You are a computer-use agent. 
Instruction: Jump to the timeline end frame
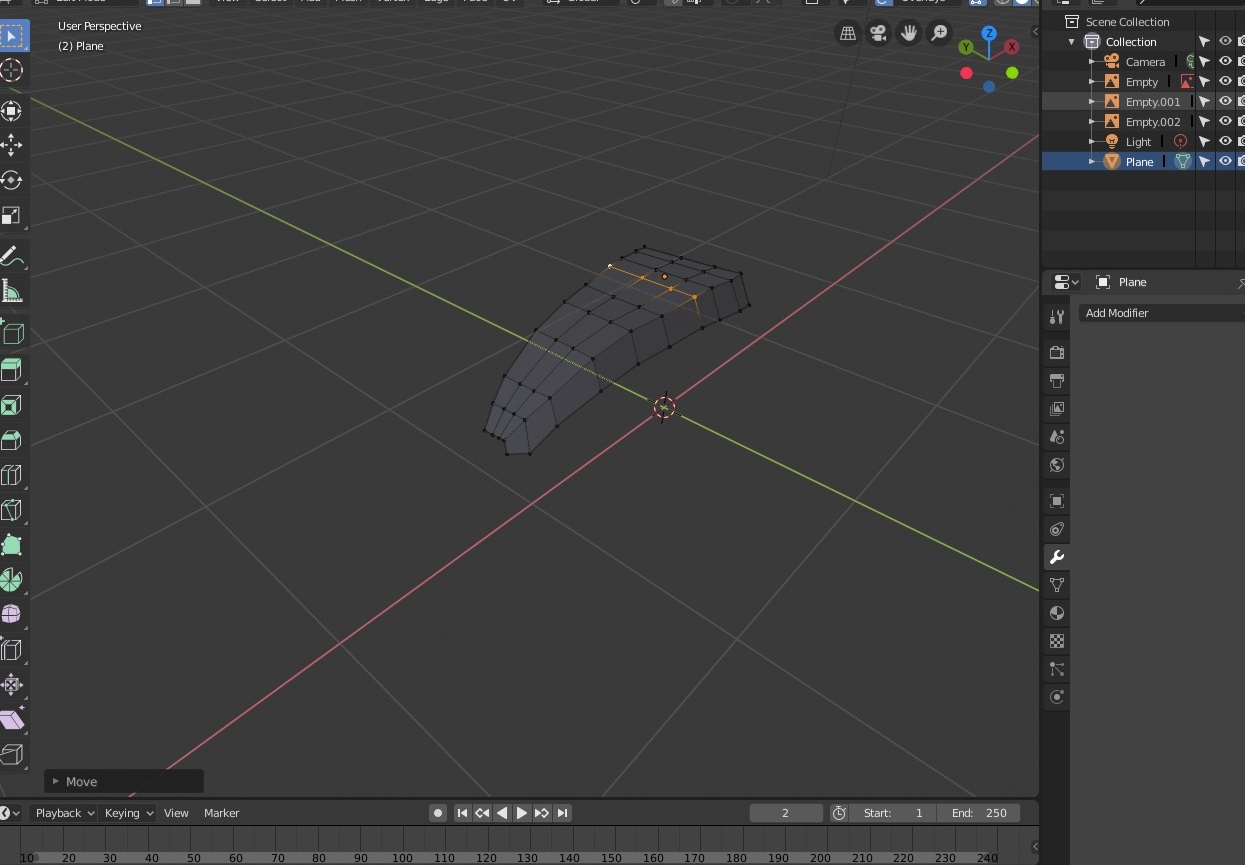(562, 813)
